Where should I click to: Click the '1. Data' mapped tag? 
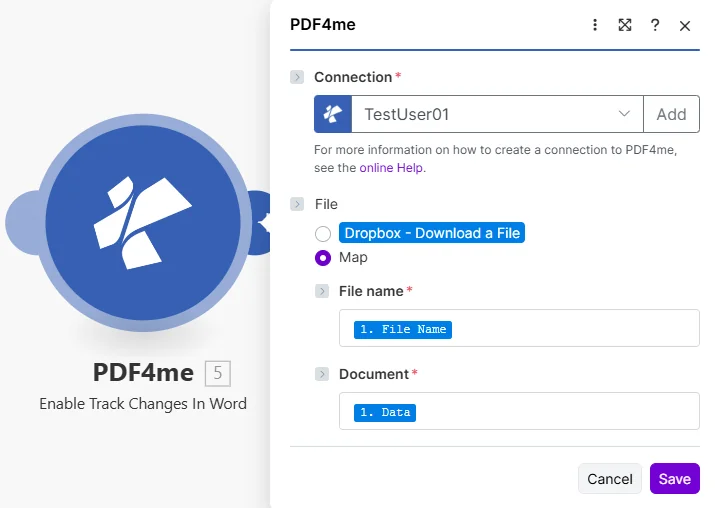pos(385,412)
